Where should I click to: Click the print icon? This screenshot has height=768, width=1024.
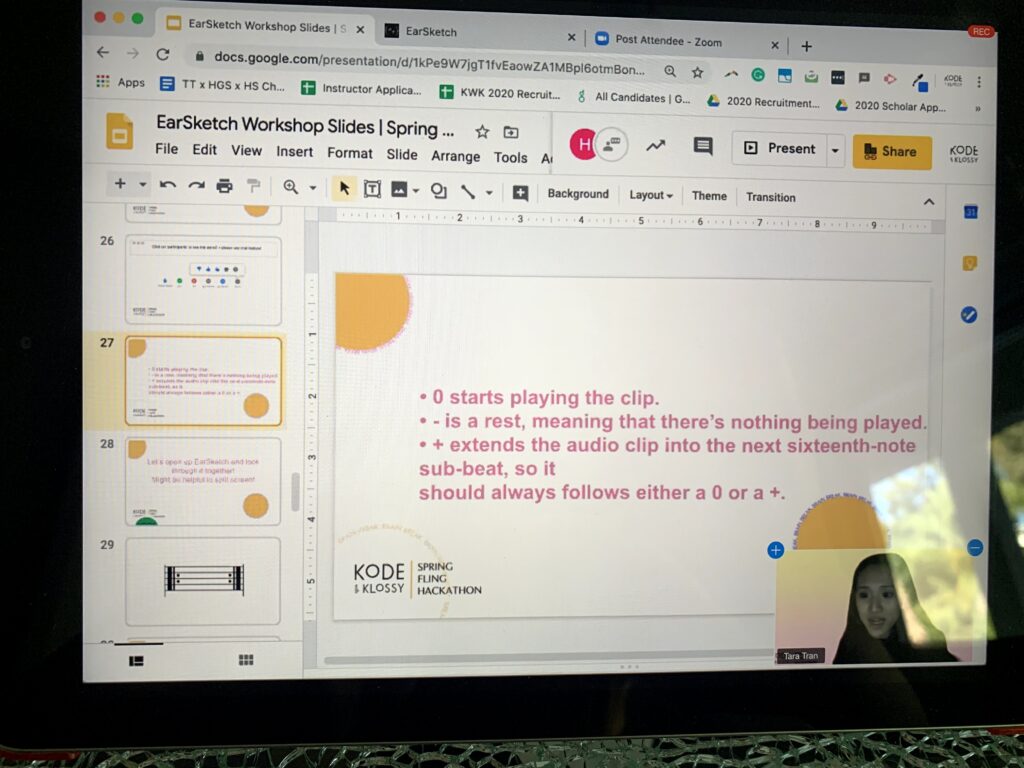[224, 187]
